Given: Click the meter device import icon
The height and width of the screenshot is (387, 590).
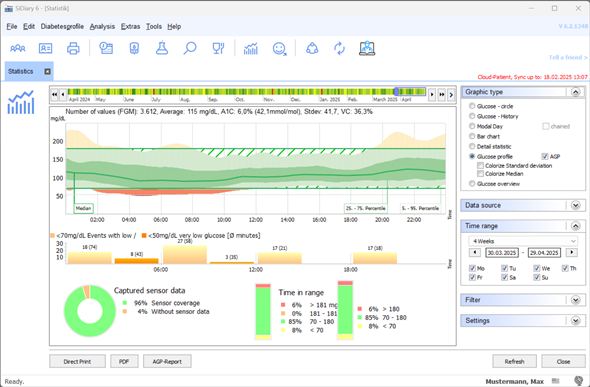Looking at the screenshot, I should point(134,49).
